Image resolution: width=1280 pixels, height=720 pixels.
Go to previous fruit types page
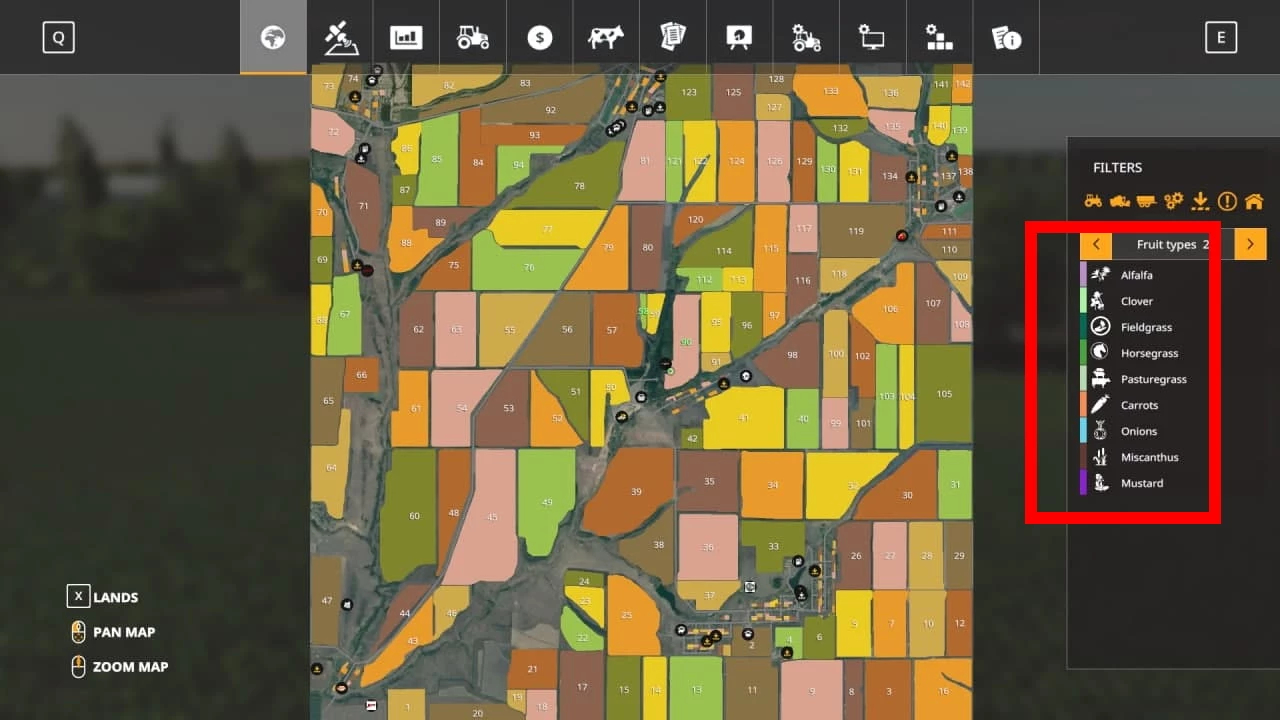(1096, 244)
